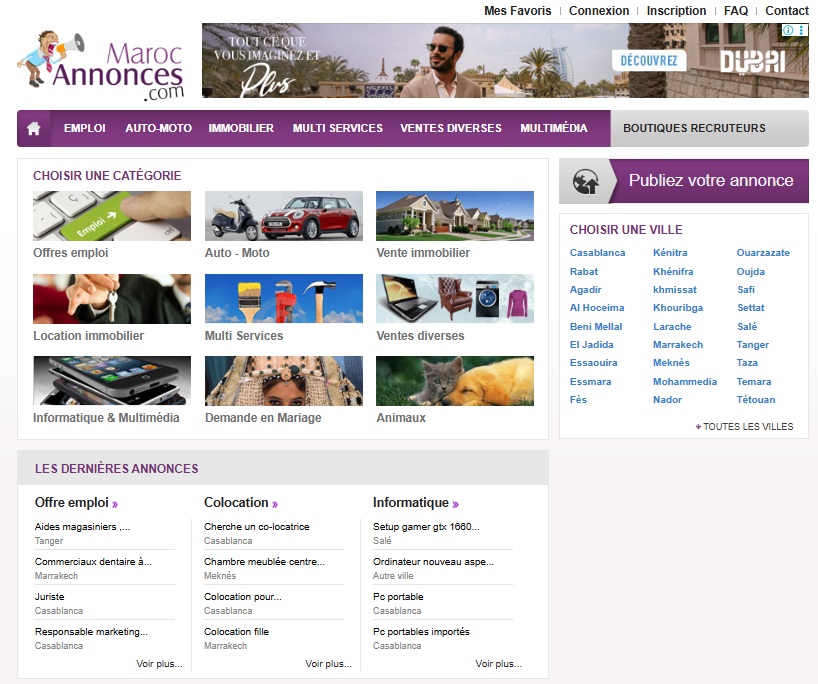This screenshot has height=684, width=818.
Task: Open the FAQ link
Action: 736,11
